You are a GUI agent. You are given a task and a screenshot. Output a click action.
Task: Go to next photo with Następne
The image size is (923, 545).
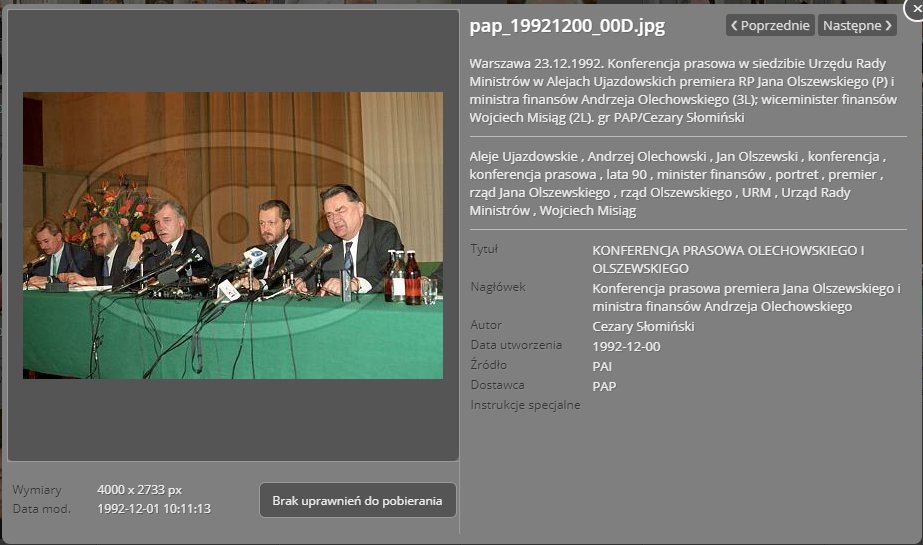pos(857,25)
